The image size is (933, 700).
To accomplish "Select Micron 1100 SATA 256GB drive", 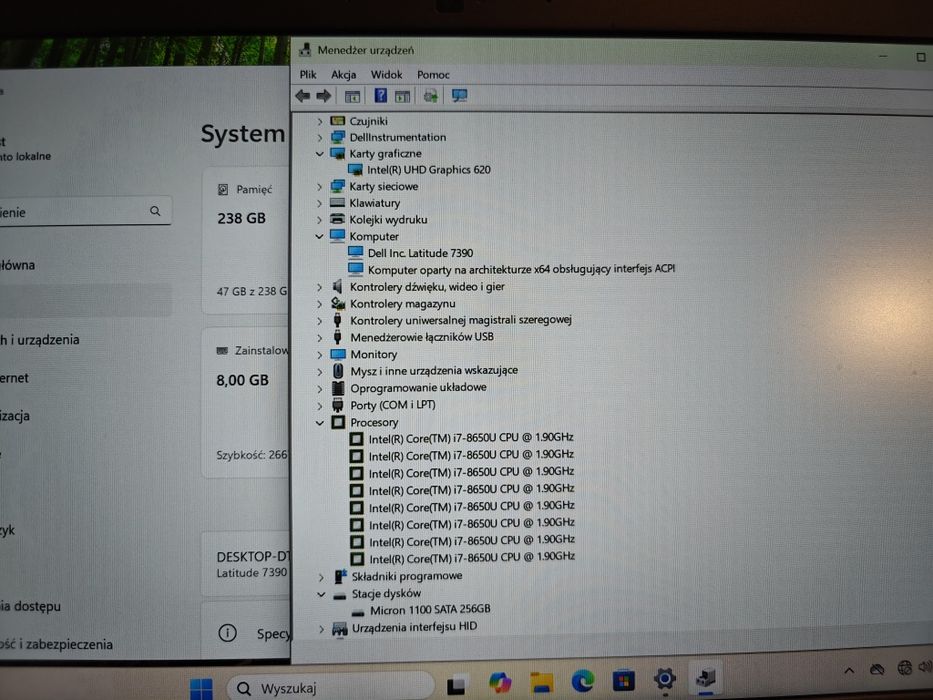I will coord(430,610).
